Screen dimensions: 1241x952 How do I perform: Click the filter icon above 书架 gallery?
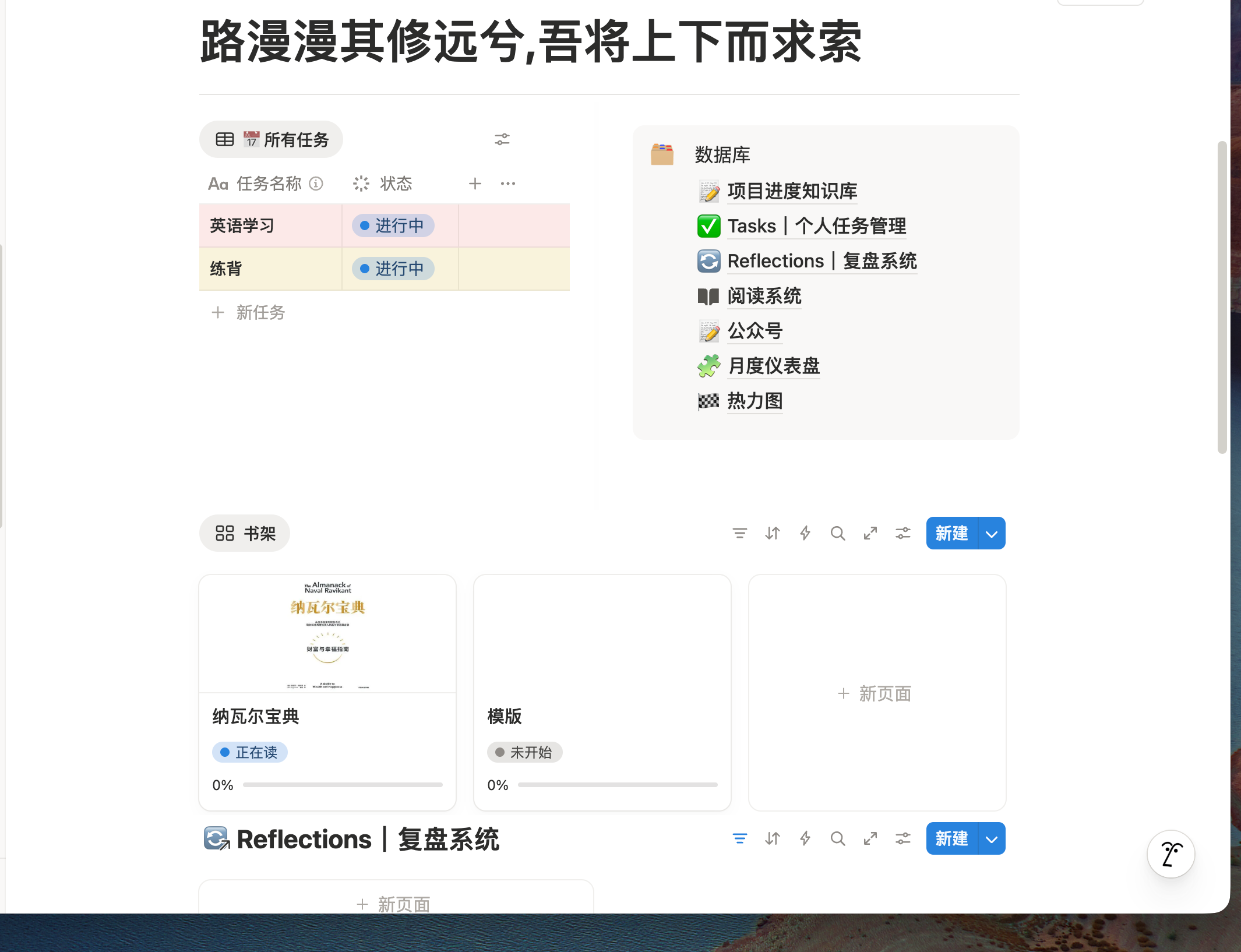pos(739,533)
